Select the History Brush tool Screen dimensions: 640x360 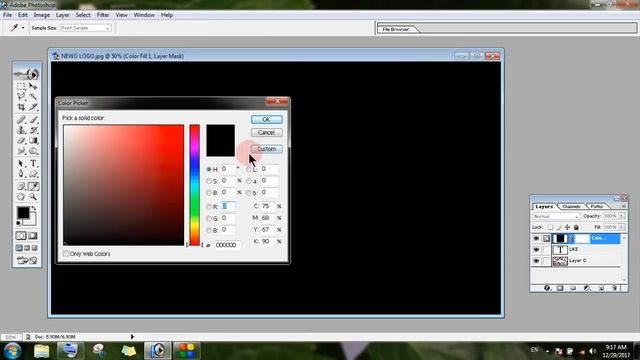(33, 130)
